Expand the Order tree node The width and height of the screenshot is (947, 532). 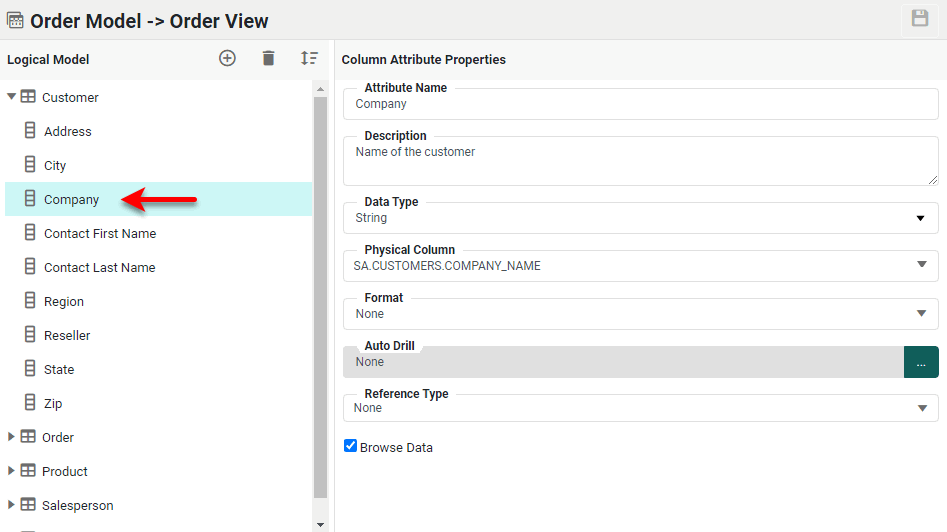(x=12, y=437)
